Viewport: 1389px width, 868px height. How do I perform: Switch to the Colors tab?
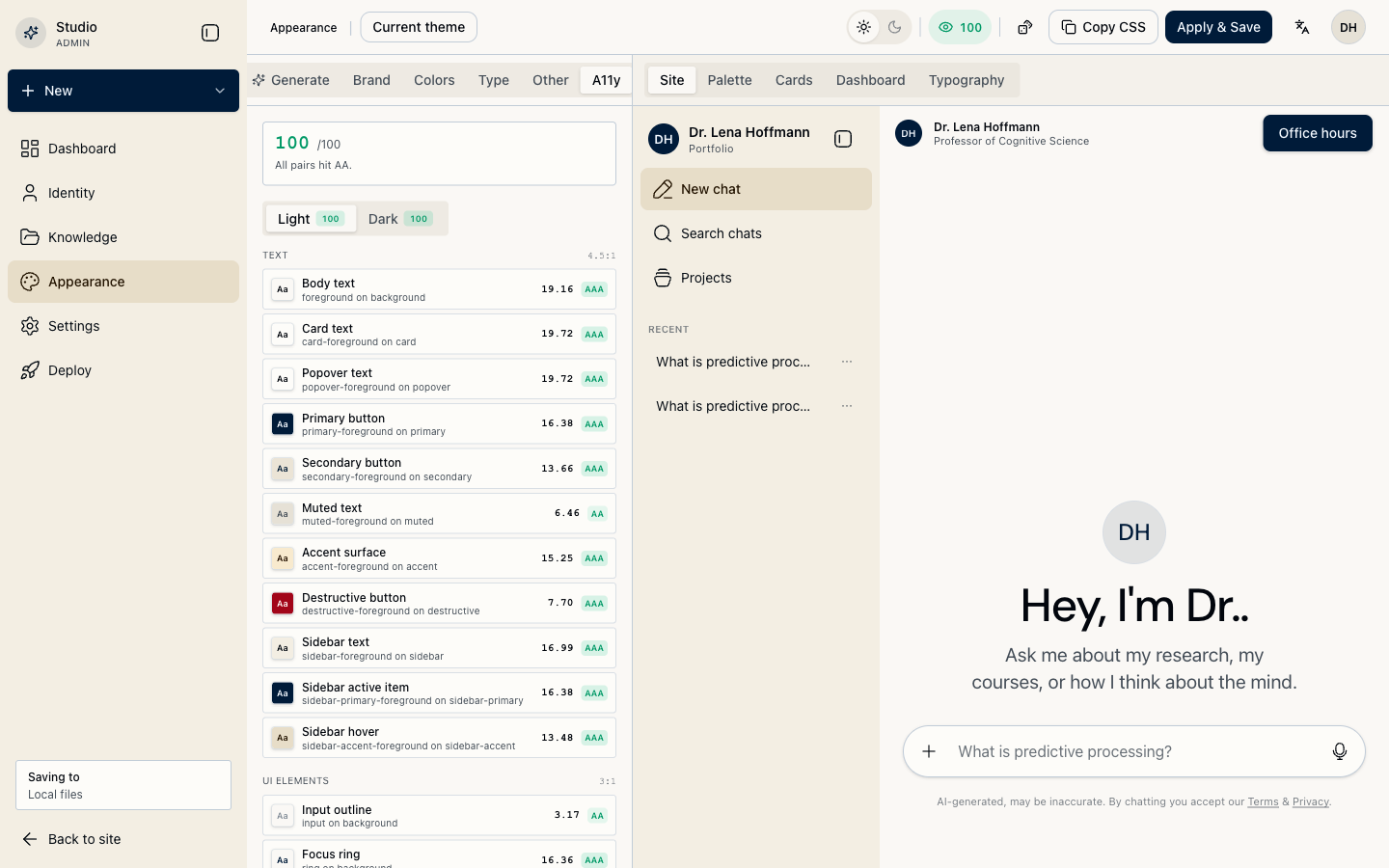pos(434,80)
